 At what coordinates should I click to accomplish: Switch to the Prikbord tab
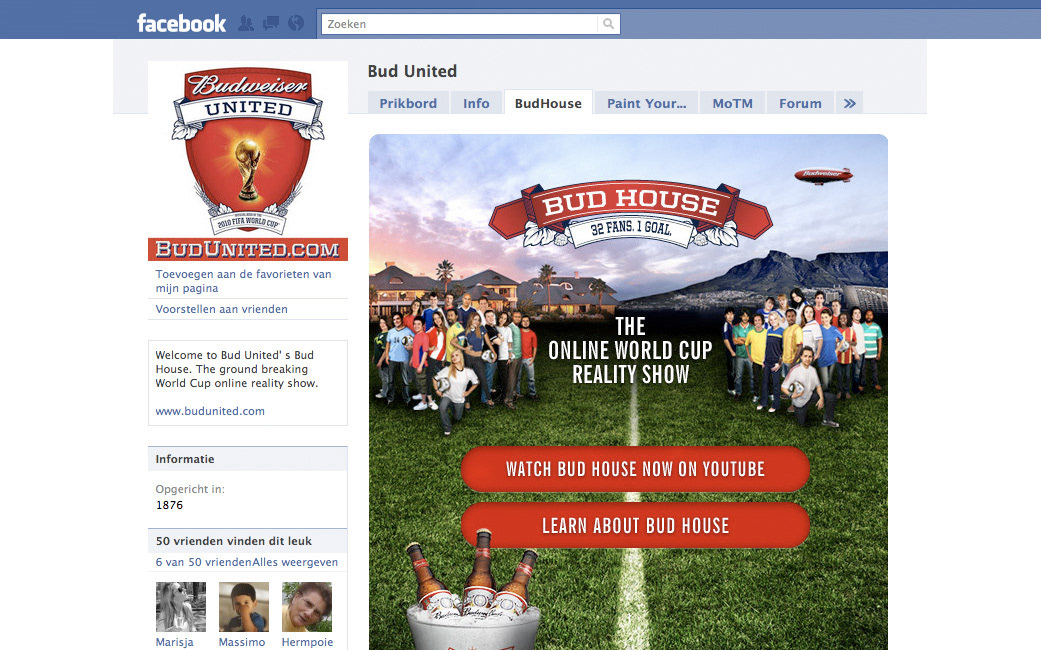click(408, 103)
